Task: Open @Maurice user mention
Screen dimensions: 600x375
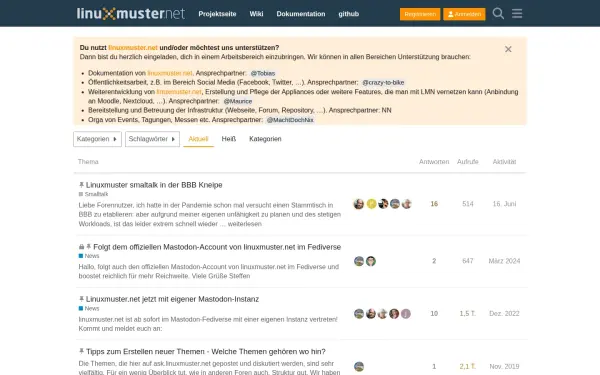Action: click(x=238, y=101)
